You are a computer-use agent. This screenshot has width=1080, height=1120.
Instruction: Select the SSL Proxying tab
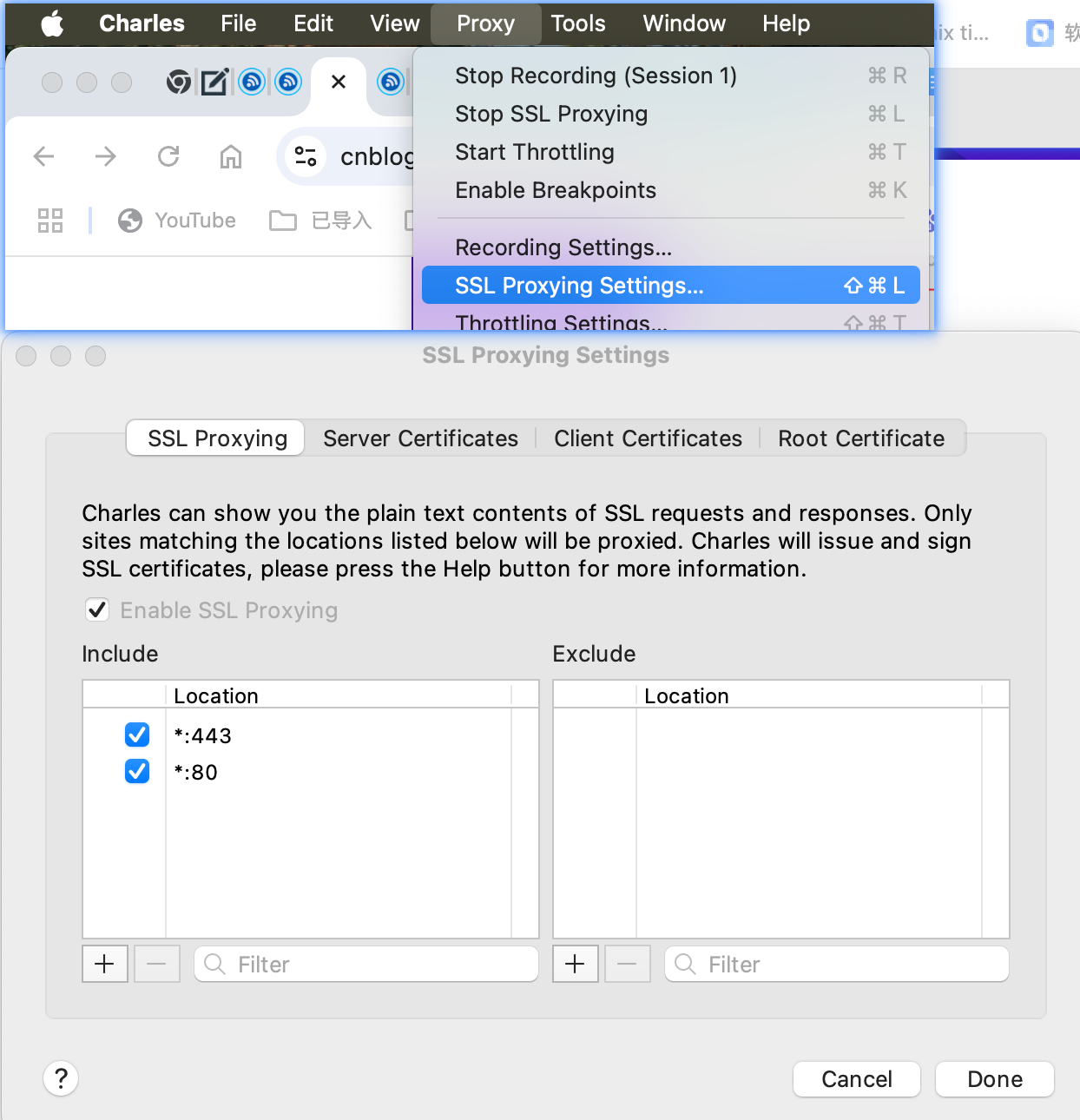(x=216, y=438)
